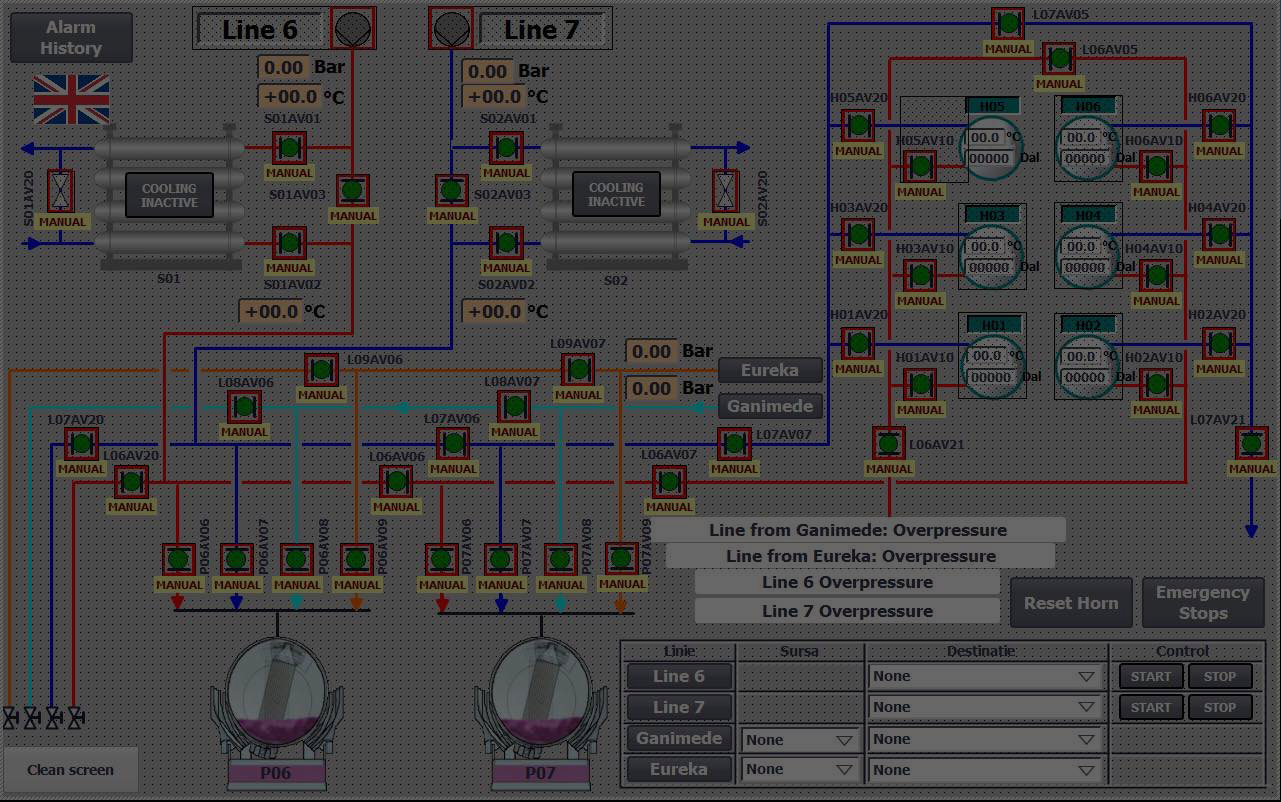Image resolution: width=1281 pixels, height=802 pixels.
Task: Open the Destinatie dropdown for Line 6
Action: click(984, 676)
